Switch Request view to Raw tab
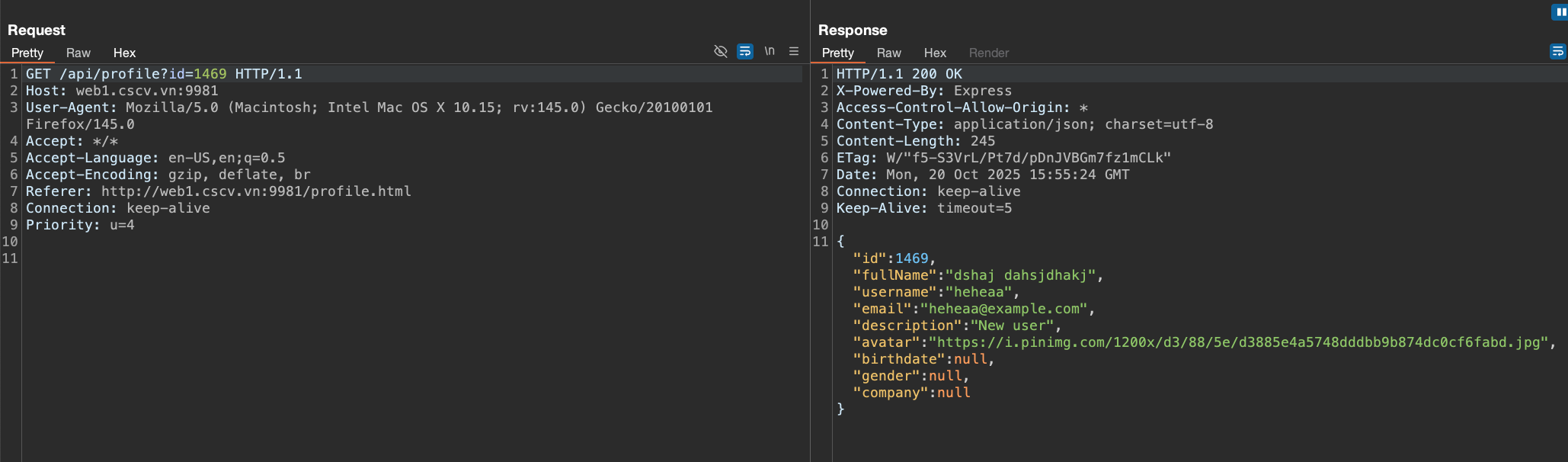Image resolution: width=1568 pixels, height=462 pixels. (78, 53)
